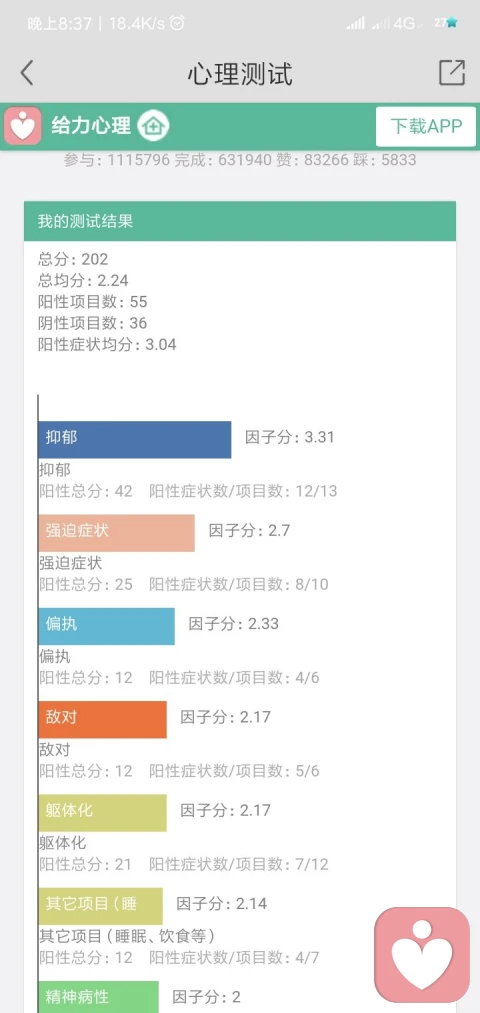
Task: Tap the 参与 完成 赞 踩 statistics line
Action: tap(240, 160)
